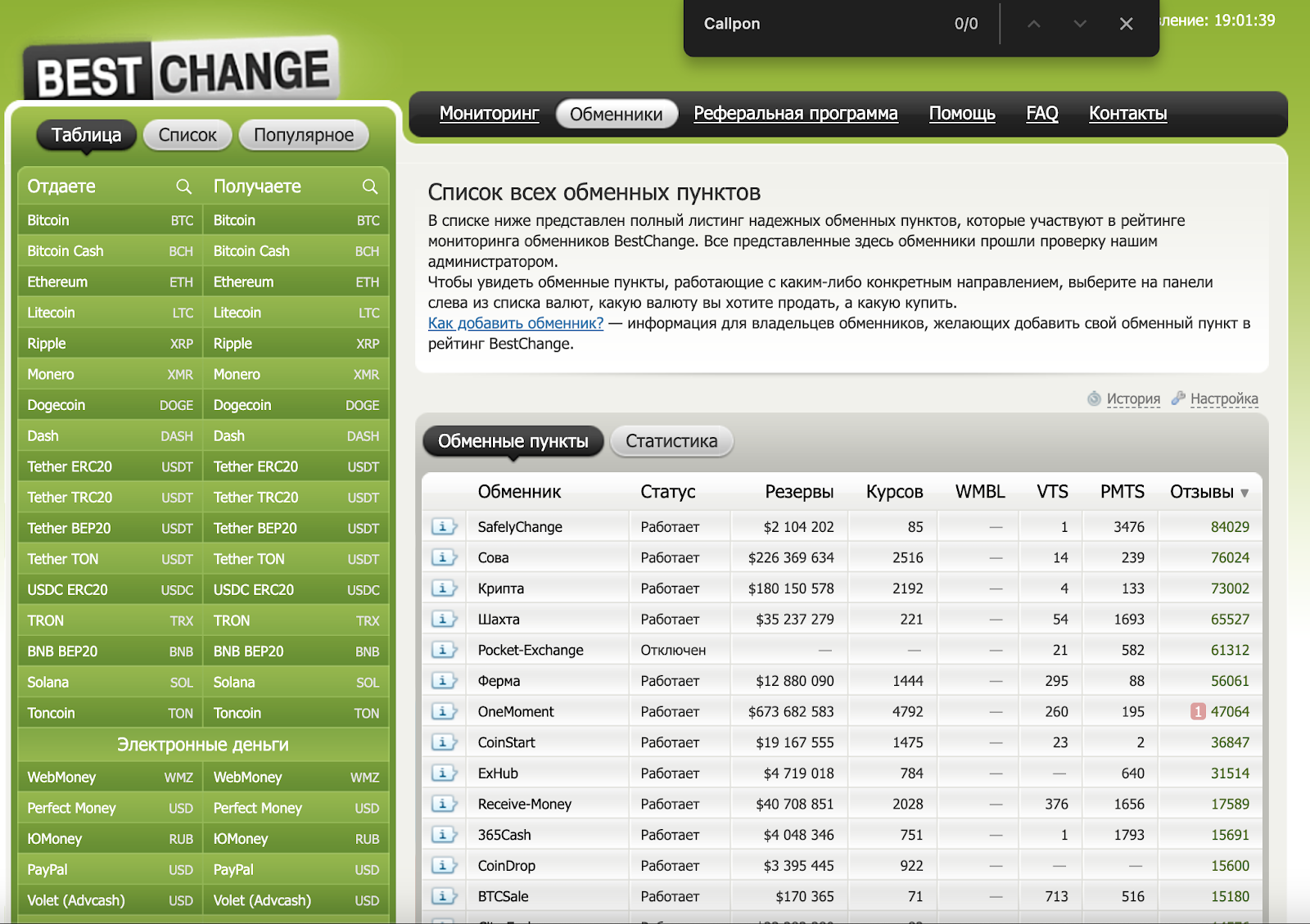Follow Как добавить обменник? link
The image size is (1310, 924).
tap(516, 323)
